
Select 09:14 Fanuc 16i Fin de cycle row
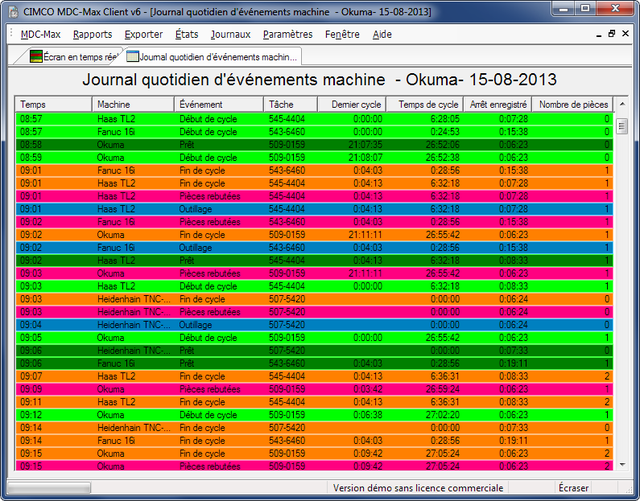[314, 441]
